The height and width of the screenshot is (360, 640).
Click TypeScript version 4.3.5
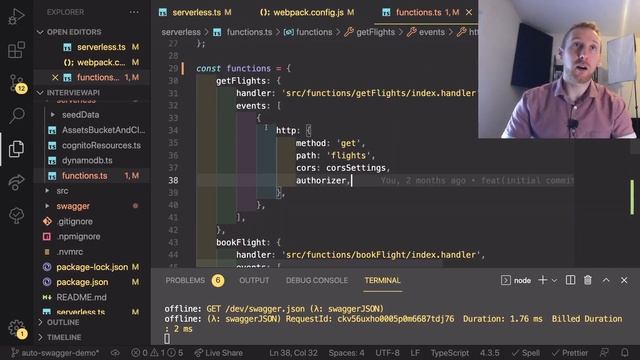tap(489, 353)
